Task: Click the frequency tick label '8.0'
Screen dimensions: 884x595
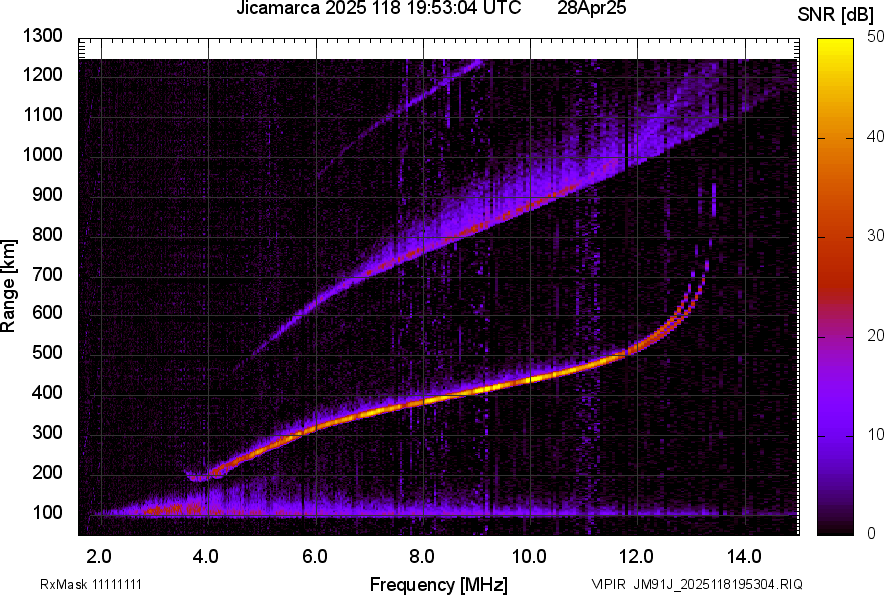Action: 421,557
